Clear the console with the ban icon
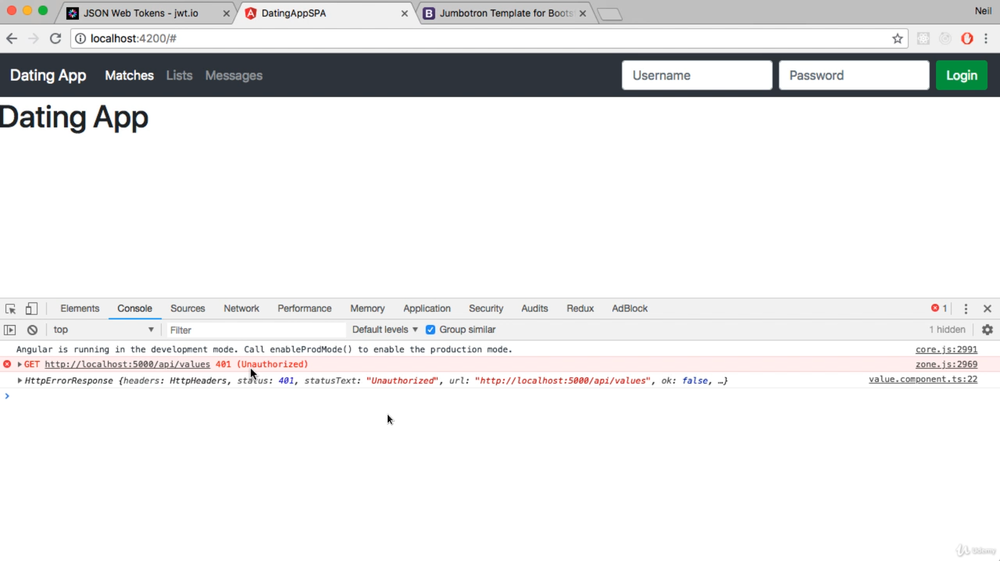1000x561 pixels. pyautogui.click(x=32, y=330)
